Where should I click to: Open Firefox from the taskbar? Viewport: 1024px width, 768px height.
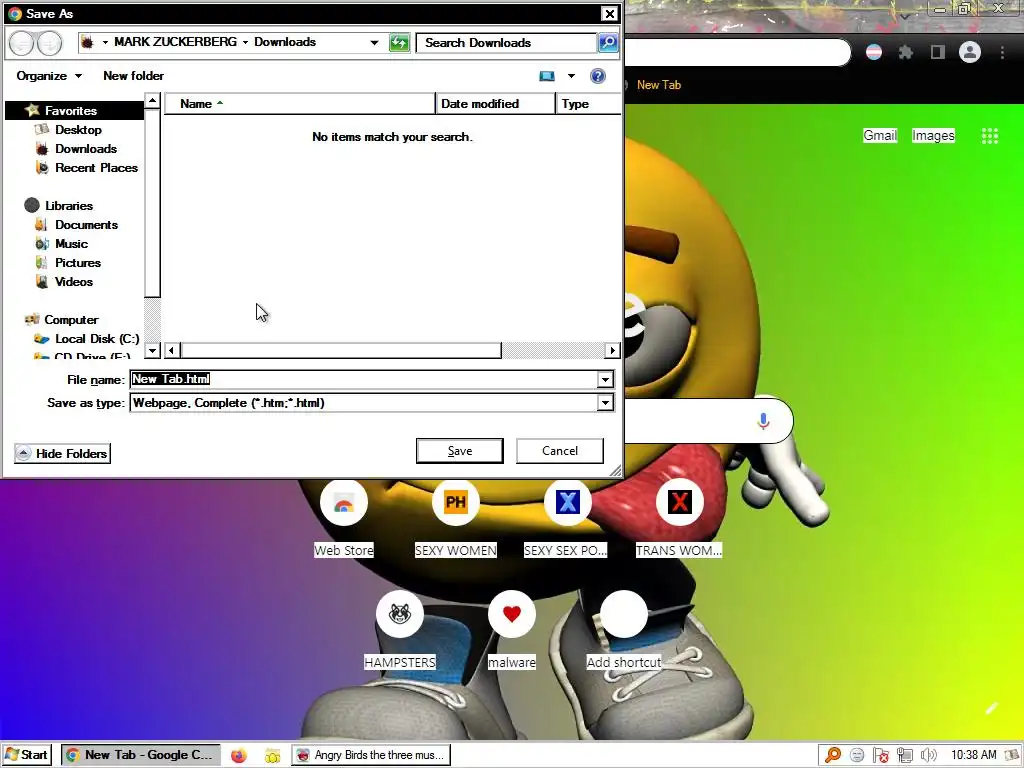(x=239, y=756)
